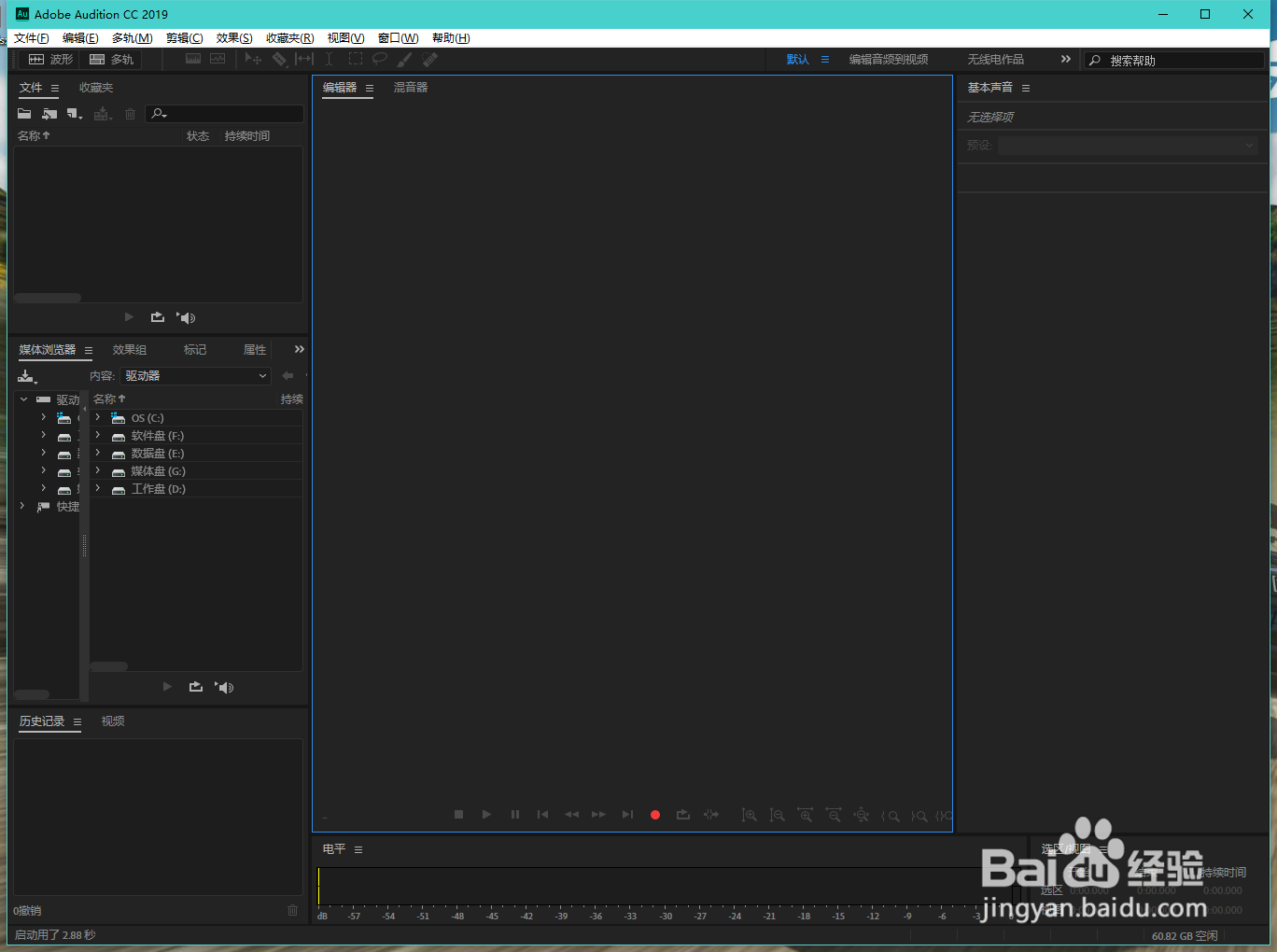
Task: Toggle Loop Playback in media browser
Action: point(196,687)
